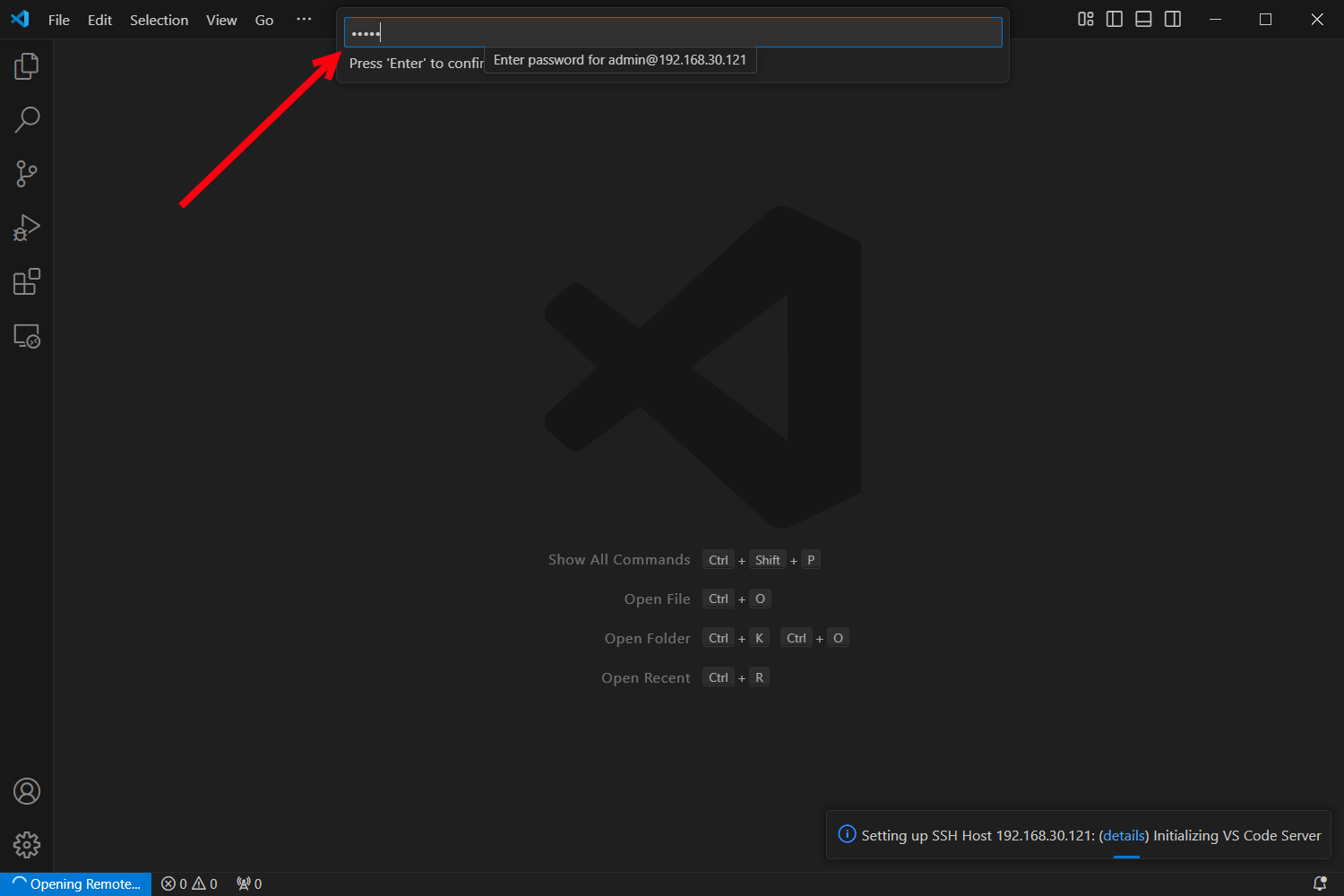Click the password input field
This screenshot has height=896, width=1344.
point(672,33)
